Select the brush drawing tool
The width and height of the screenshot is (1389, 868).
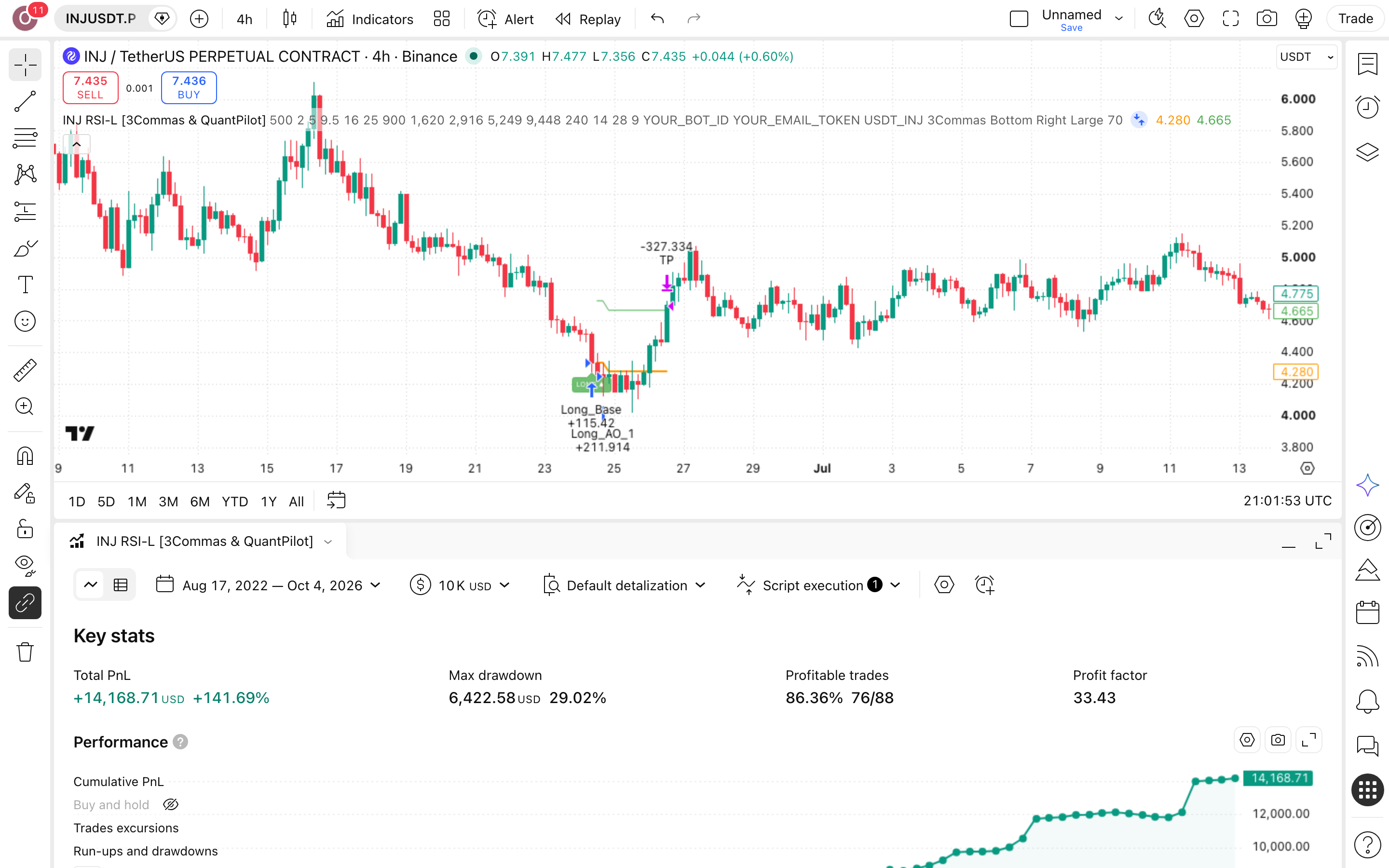point(25,248)
